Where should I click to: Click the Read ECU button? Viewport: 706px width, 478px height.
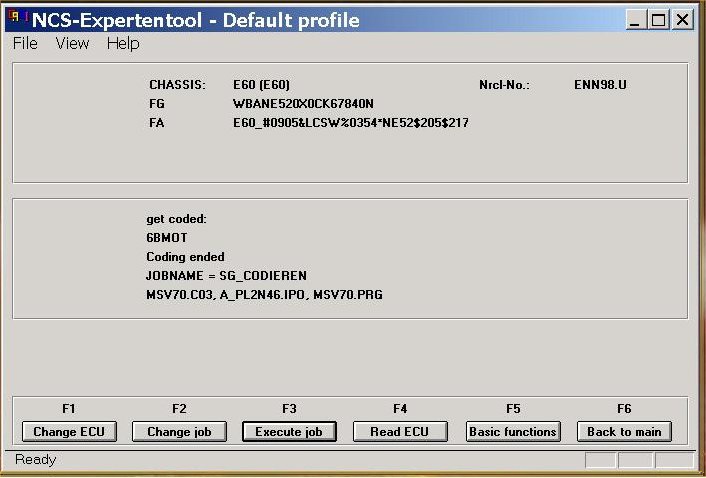(x=400, y=432)
